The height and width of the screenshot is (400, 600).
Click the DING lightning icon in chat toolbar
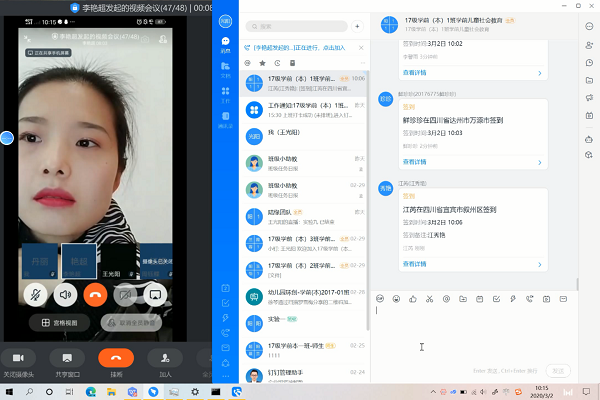[x=513, y=299]
